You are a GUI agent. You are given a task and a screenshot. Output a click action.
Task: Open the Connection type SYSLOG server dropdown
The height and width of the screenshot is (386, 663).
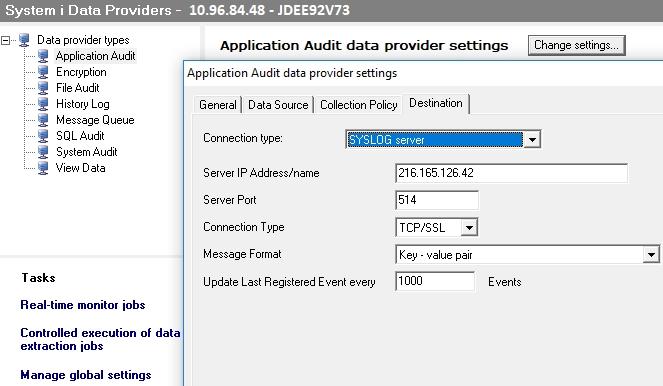coord(532,140)
